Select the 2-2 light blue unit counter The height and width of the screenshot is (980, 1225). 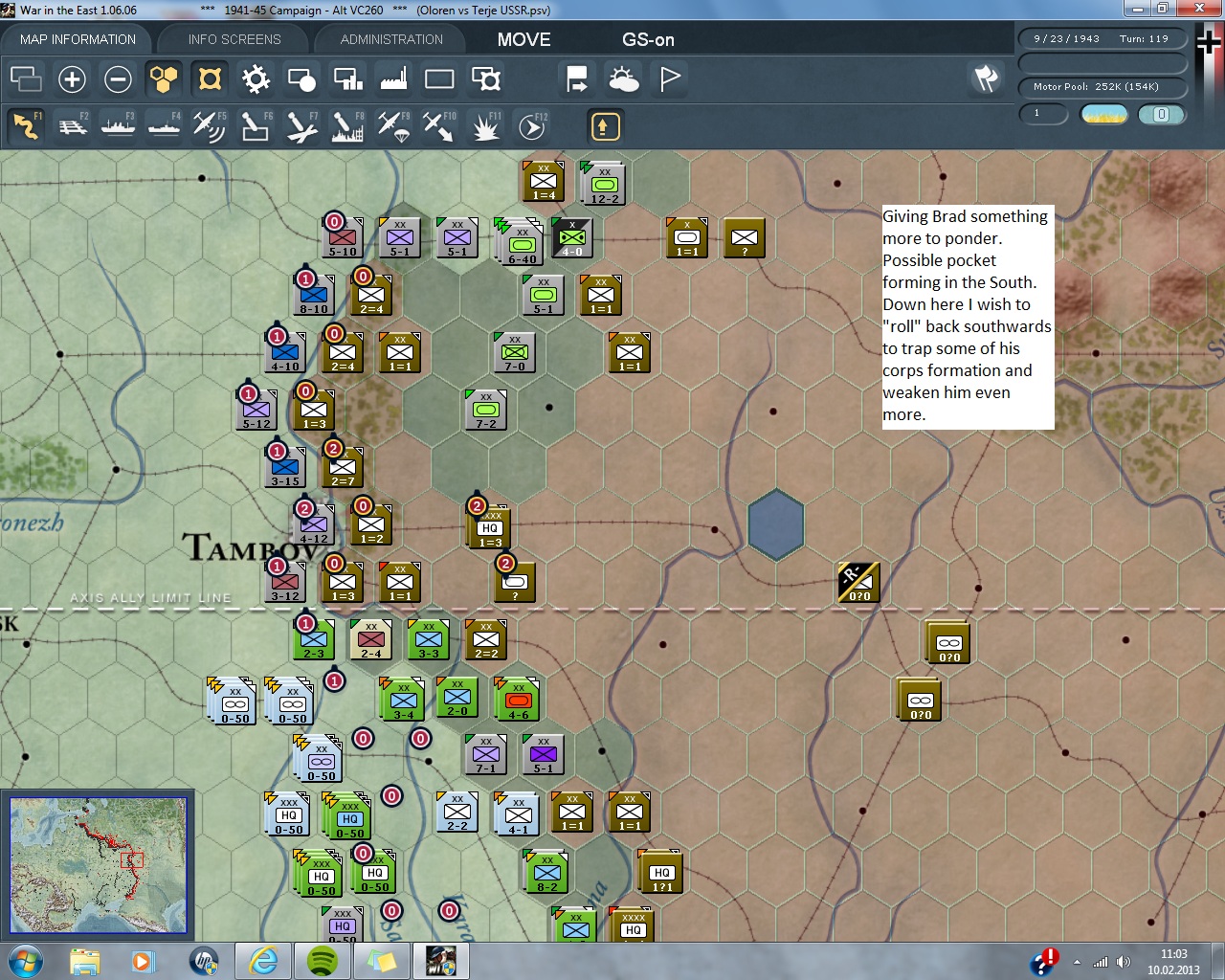(x=457, y=812)
